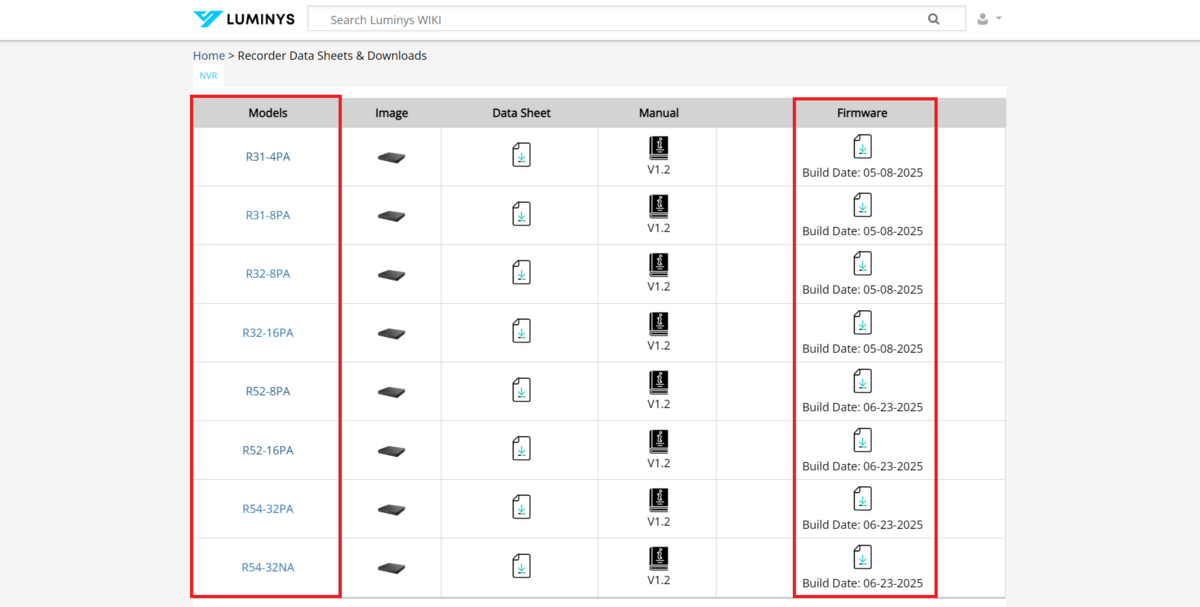Open the R52-16PA model link
The width and height of the screenshot is (1200, 607).
(x=268, y=450)
